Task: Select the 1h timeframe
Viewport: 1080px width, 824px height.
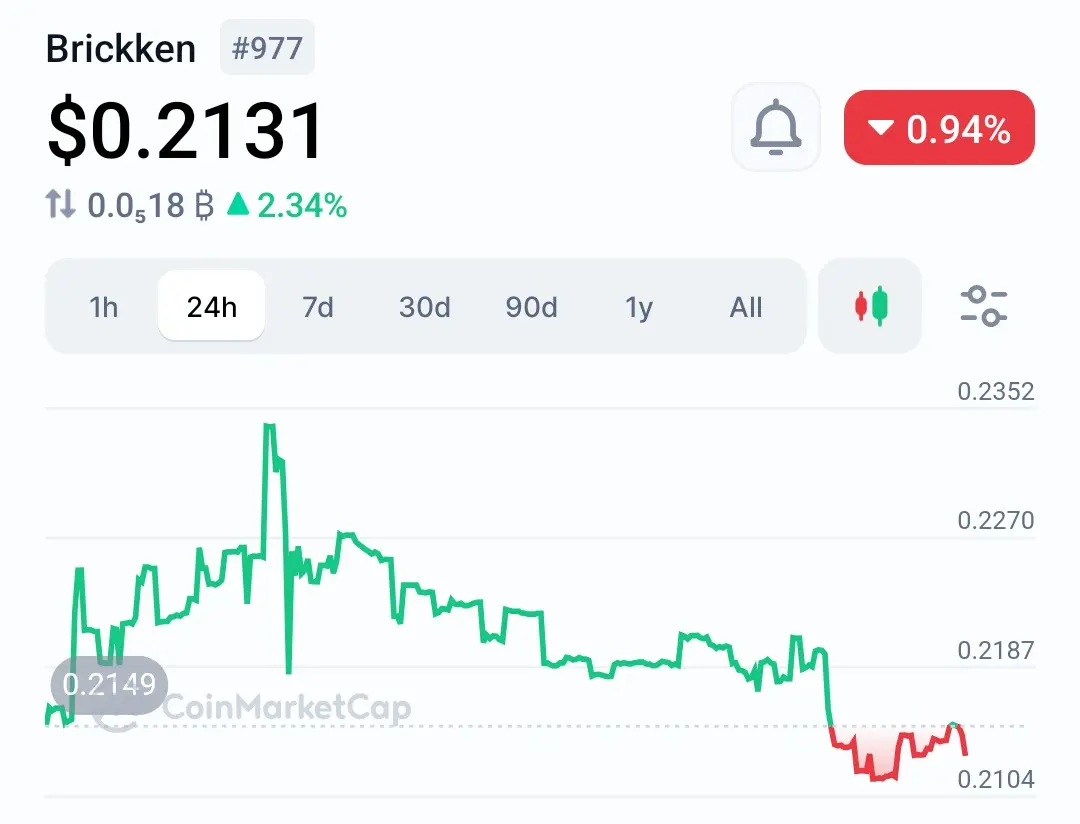Action: pyautogui.click(x=104, y=307)
